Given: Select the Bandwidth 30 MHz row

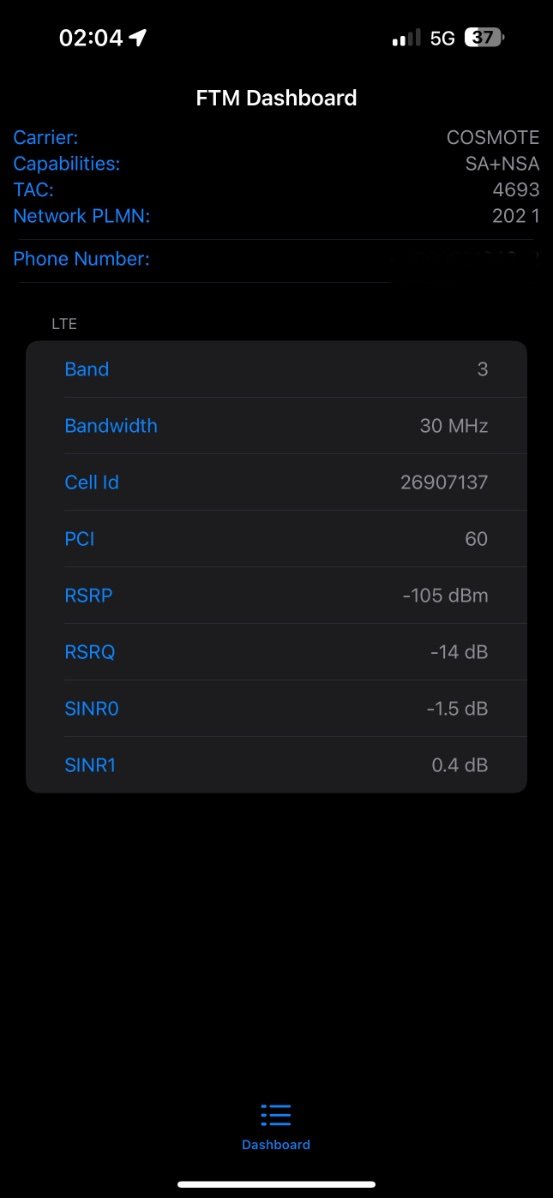Looking at the screenshot, I should (276, 426).
